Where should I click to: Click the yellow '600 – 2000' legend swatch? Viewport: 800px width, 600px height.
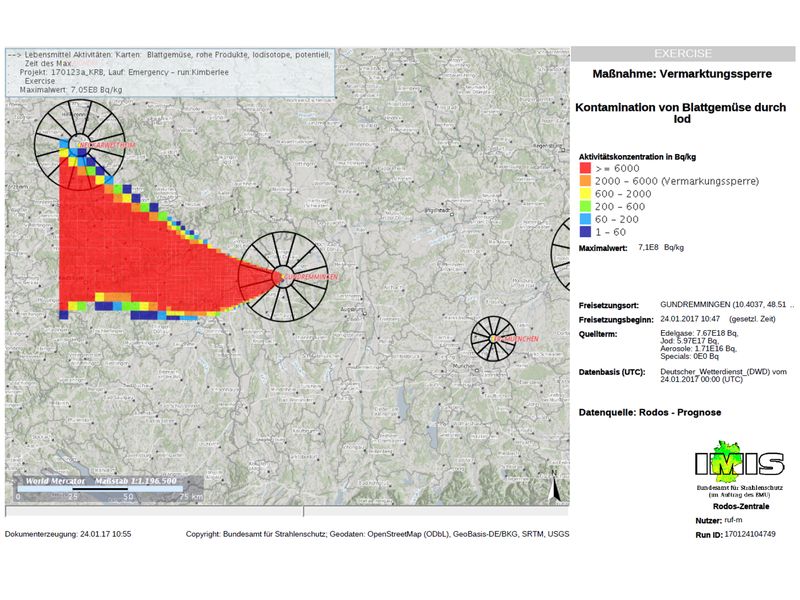pyautogui.click(x=585, y=193)
